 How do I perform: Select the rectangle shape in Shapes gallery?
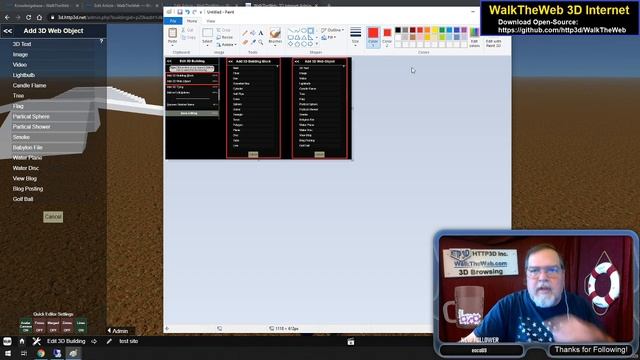point(311,31)
